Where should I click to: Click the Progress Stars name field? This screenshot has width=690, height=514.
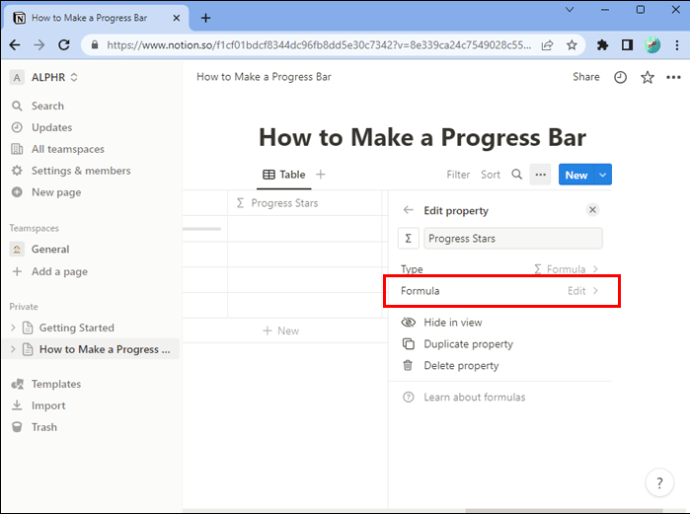point(513,239)
